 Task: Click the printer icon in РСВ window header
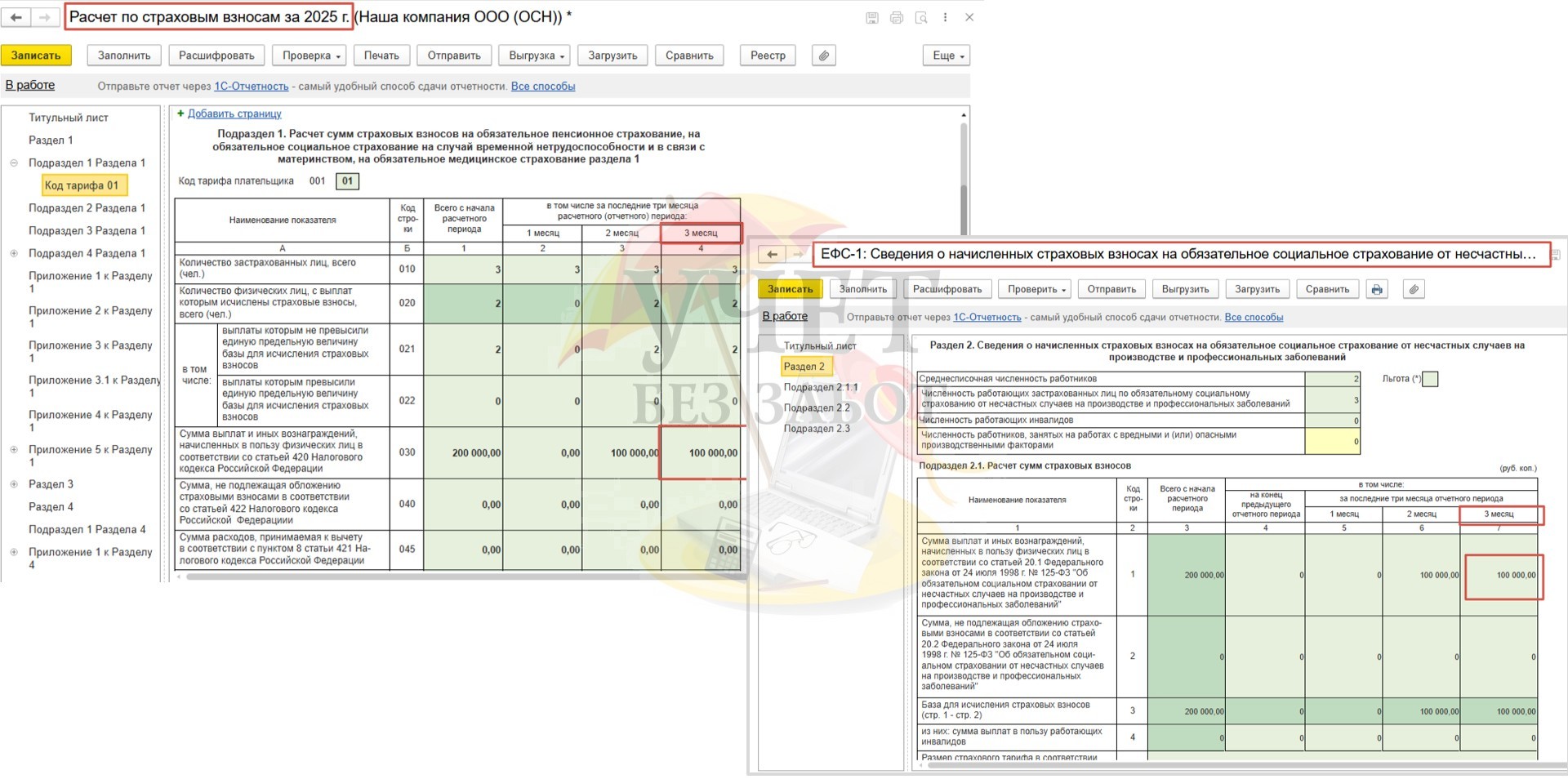pos(897,17)
